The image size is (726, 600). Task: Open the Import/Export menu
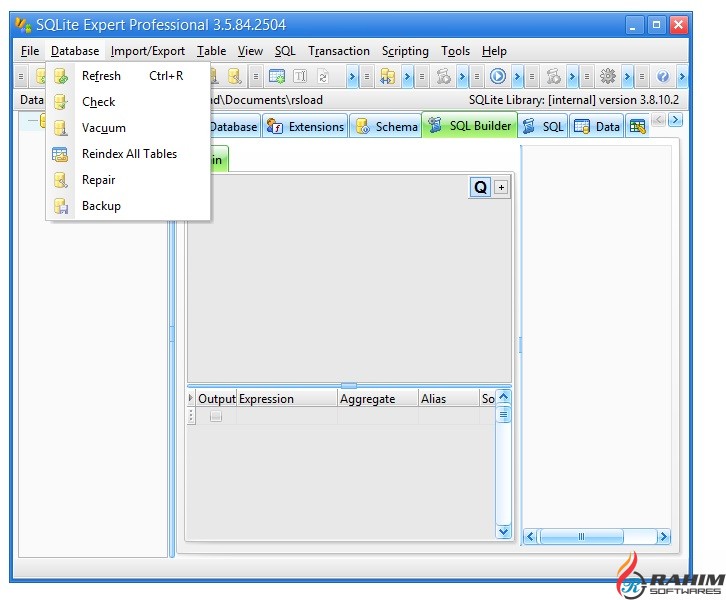click(x=148, y=51)
